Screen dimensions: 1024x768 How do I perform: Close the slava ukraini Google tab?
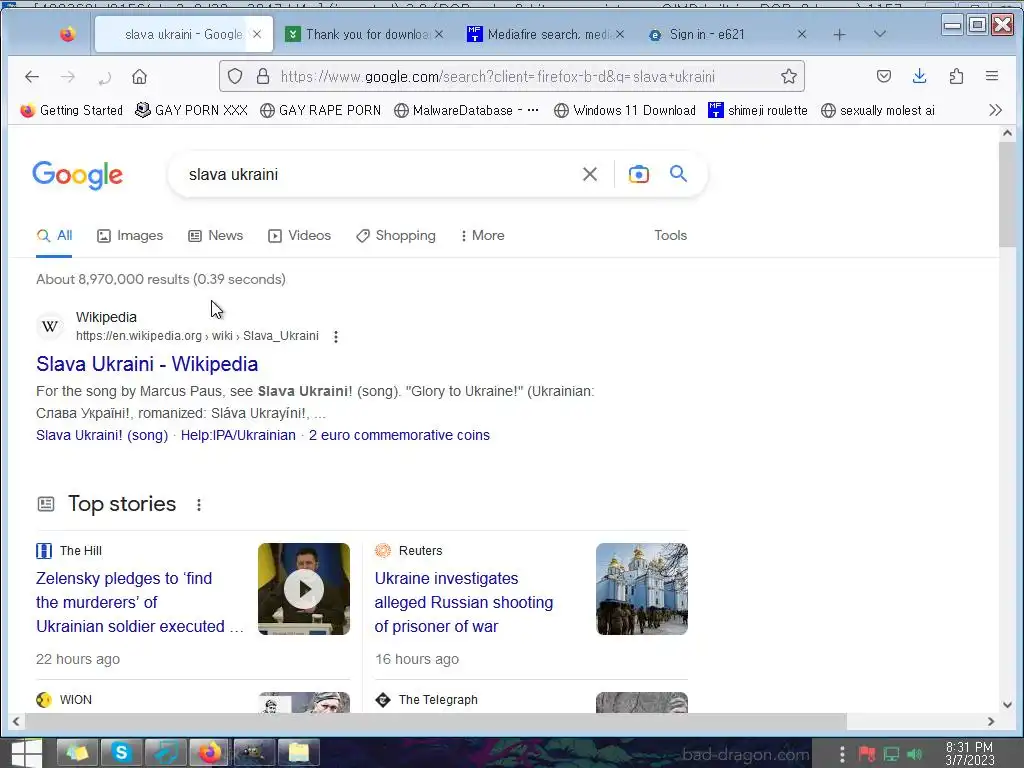point(257,35)
